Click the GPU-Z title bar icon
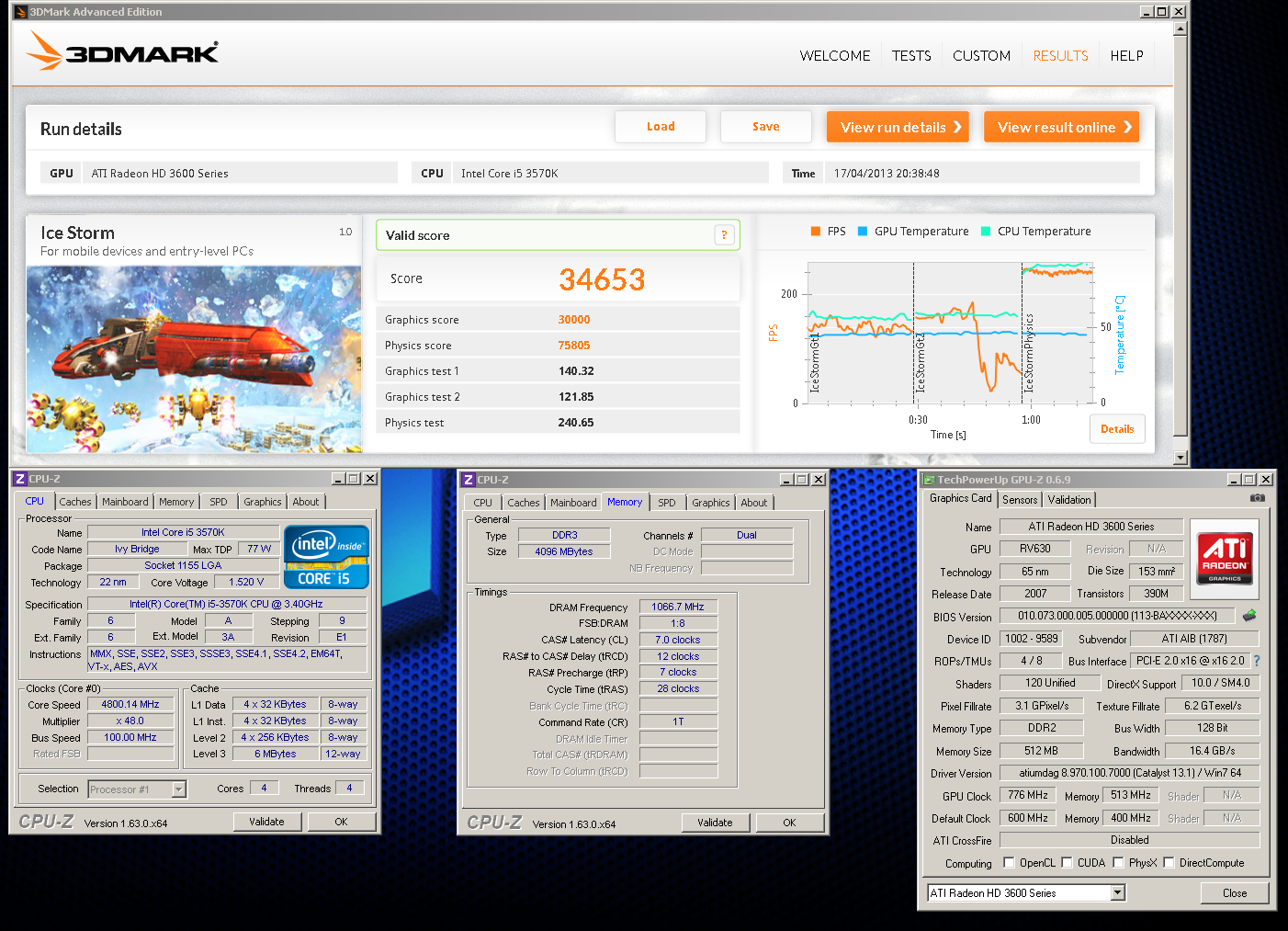This screenshot has height=931, width=1288. point(929,480)
